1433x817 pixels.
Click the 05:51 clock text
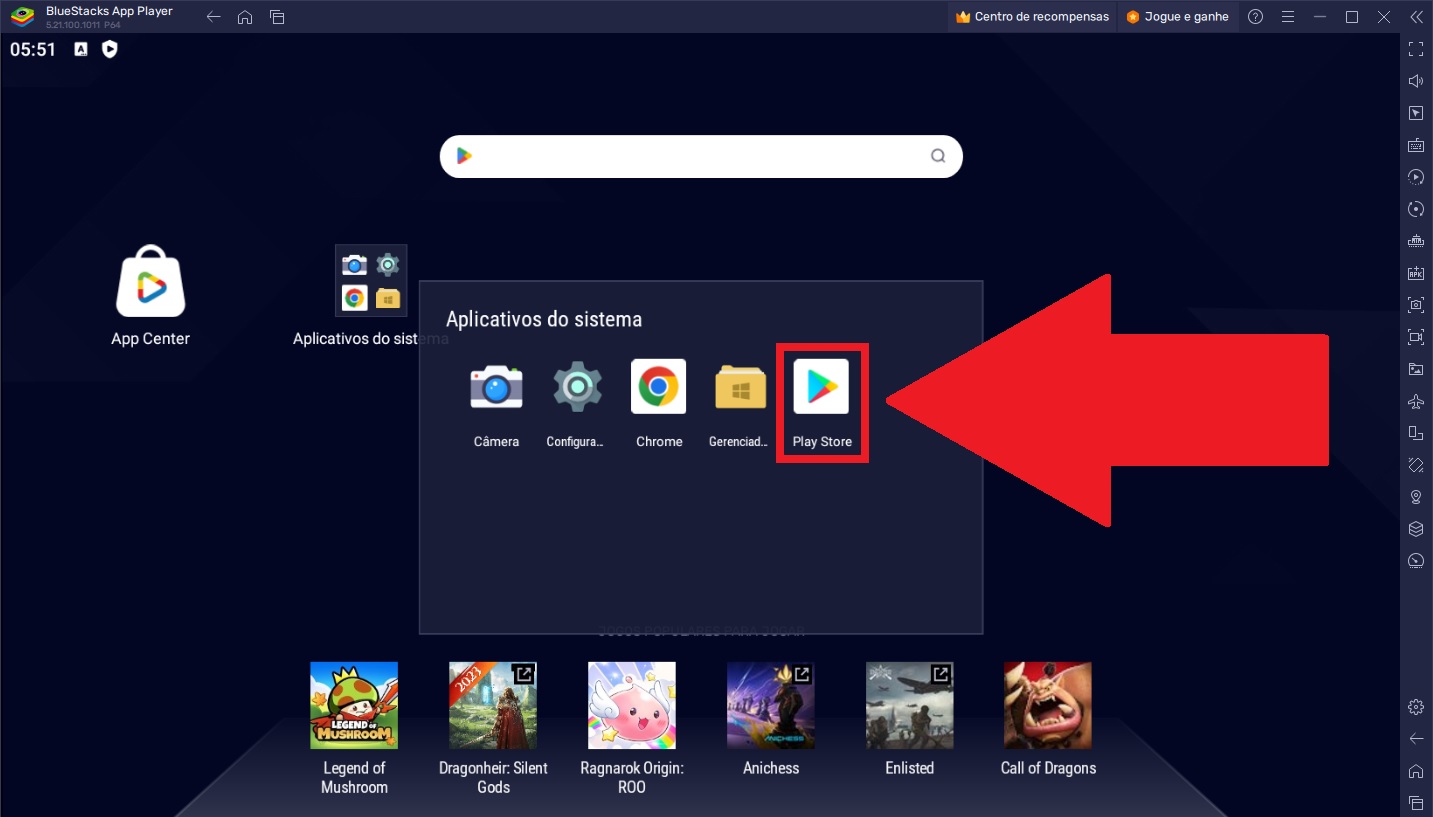click(33, 49)
